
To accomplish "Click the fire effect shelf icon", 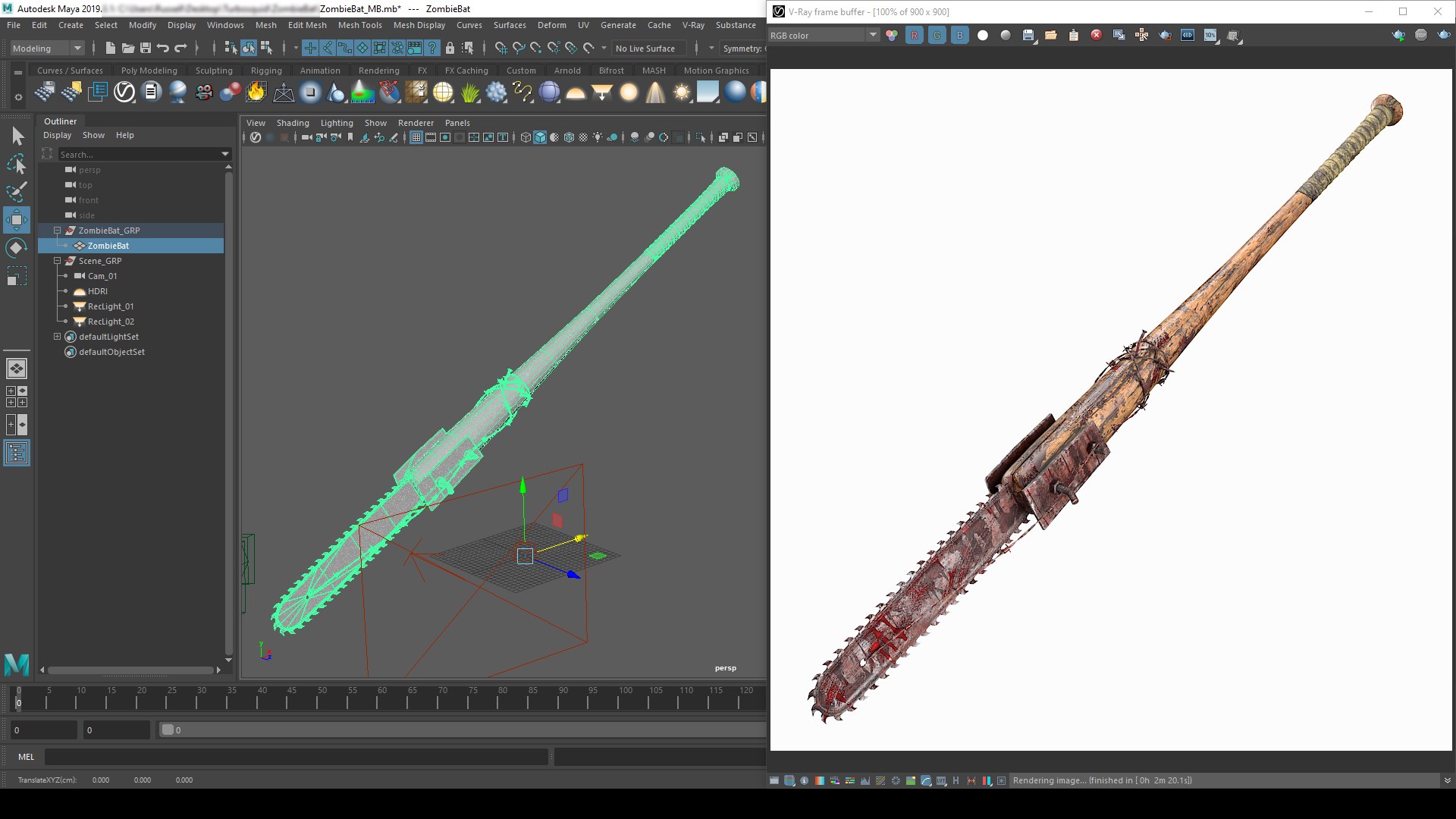I will point(256,92).
